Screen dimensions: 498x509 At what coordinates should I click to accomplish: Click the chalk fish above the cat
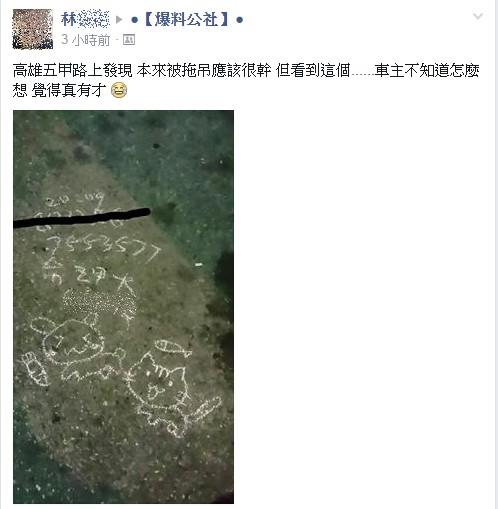[172, 348]
